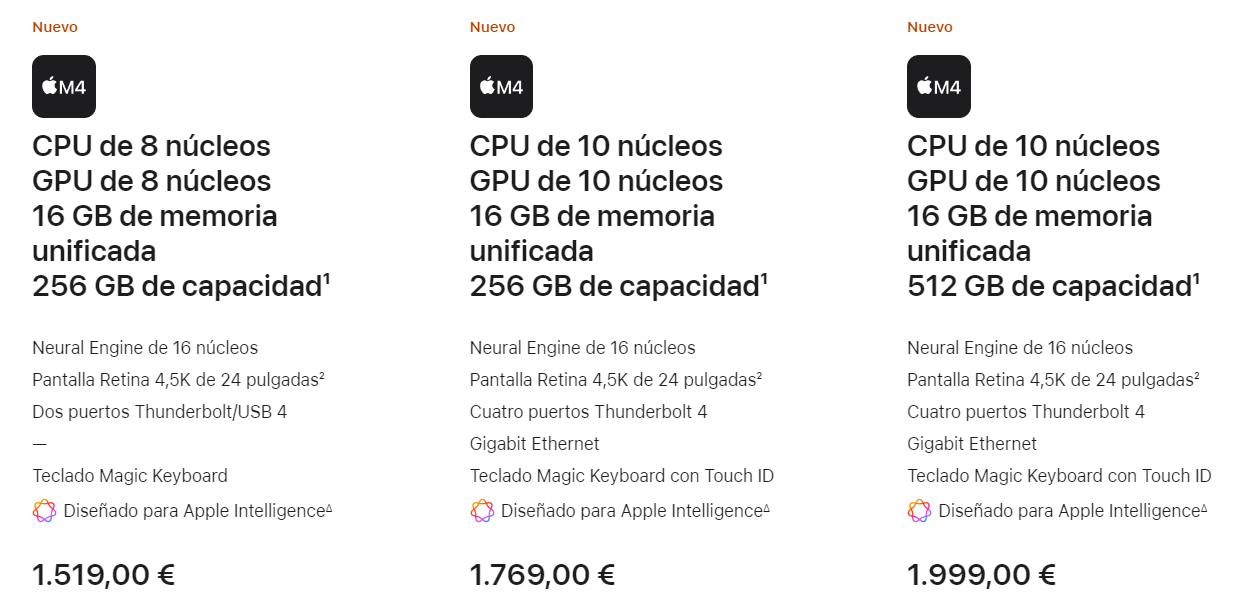Viewport: 1235px width, 596px height.
Task: Click the Dos puertos Thunderbolt/USB 4 text
Action: coord(160,411)
